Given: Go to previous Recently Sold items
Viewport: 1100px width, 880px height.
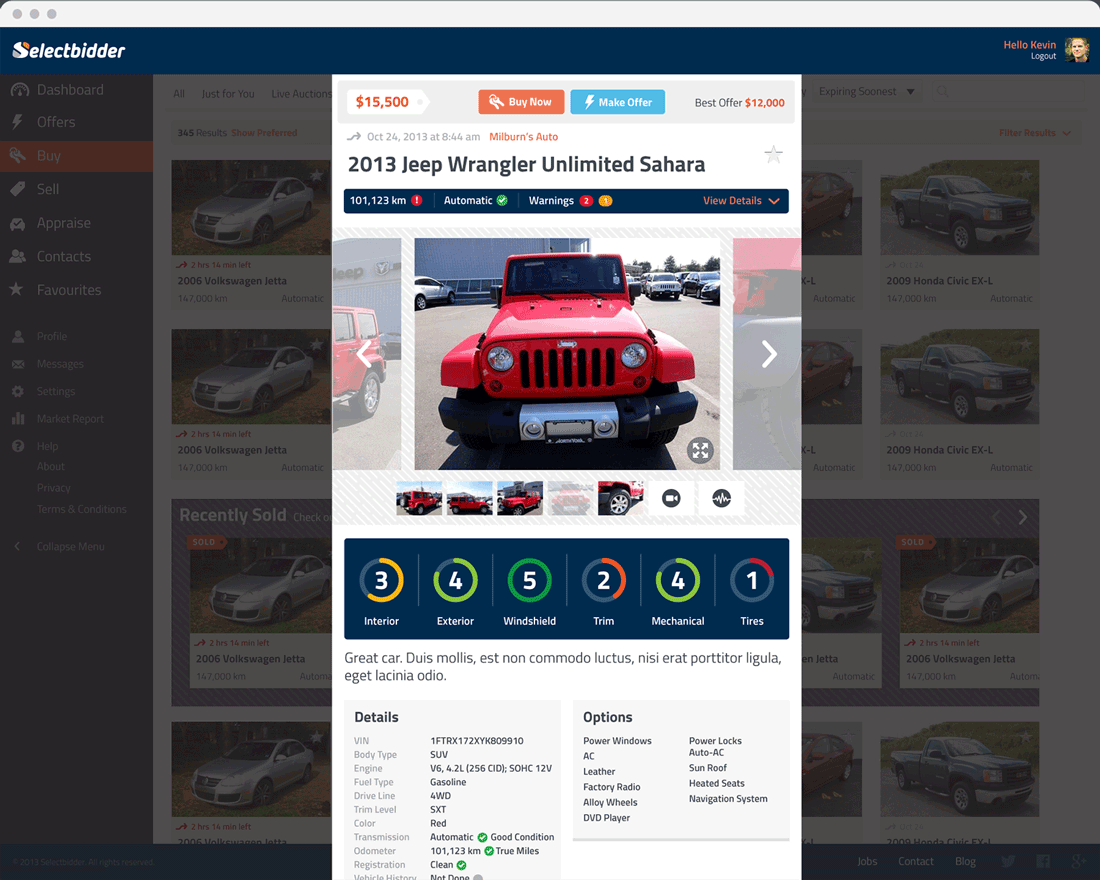Looking at the screenshot, I should point(996,518).
